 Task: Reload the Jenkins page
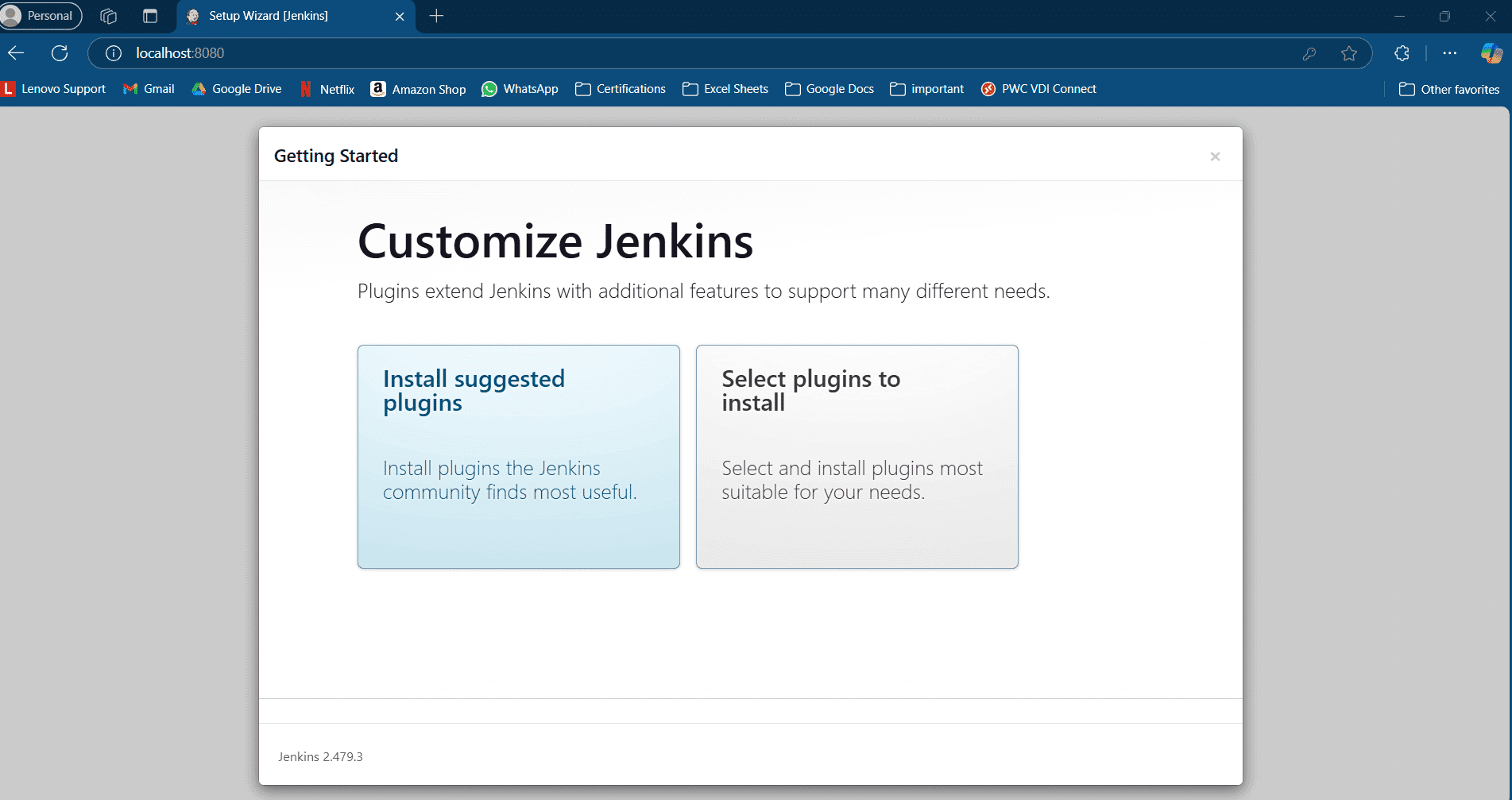click(x=60, y=53)
